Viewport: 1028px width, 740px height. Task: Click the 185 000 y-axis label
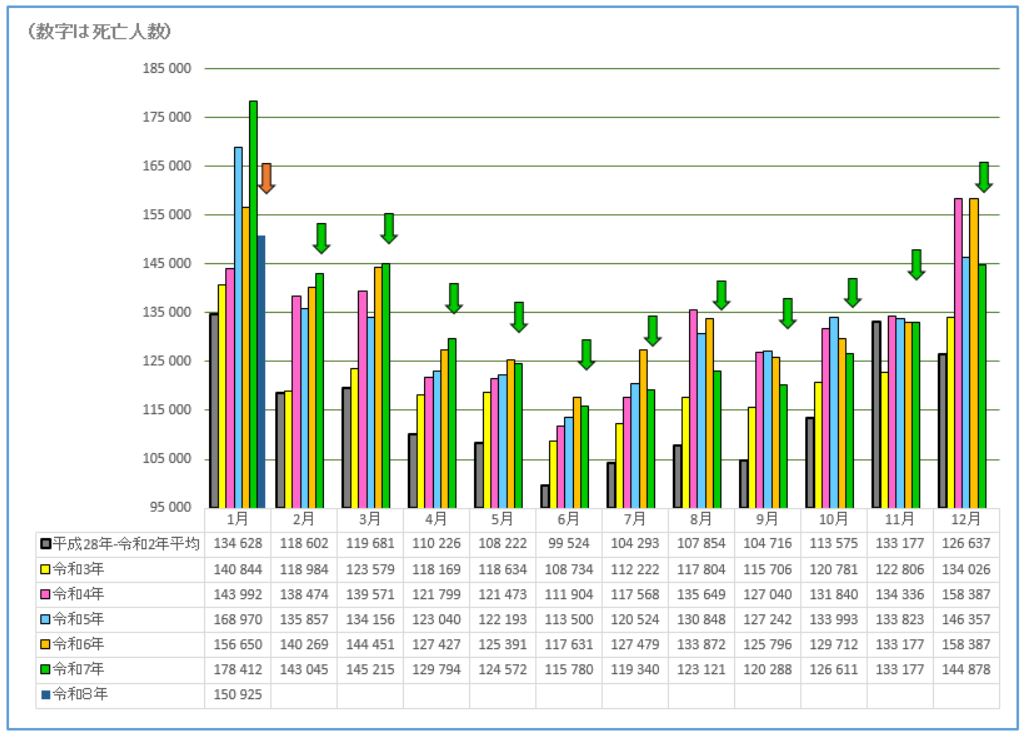167,69
